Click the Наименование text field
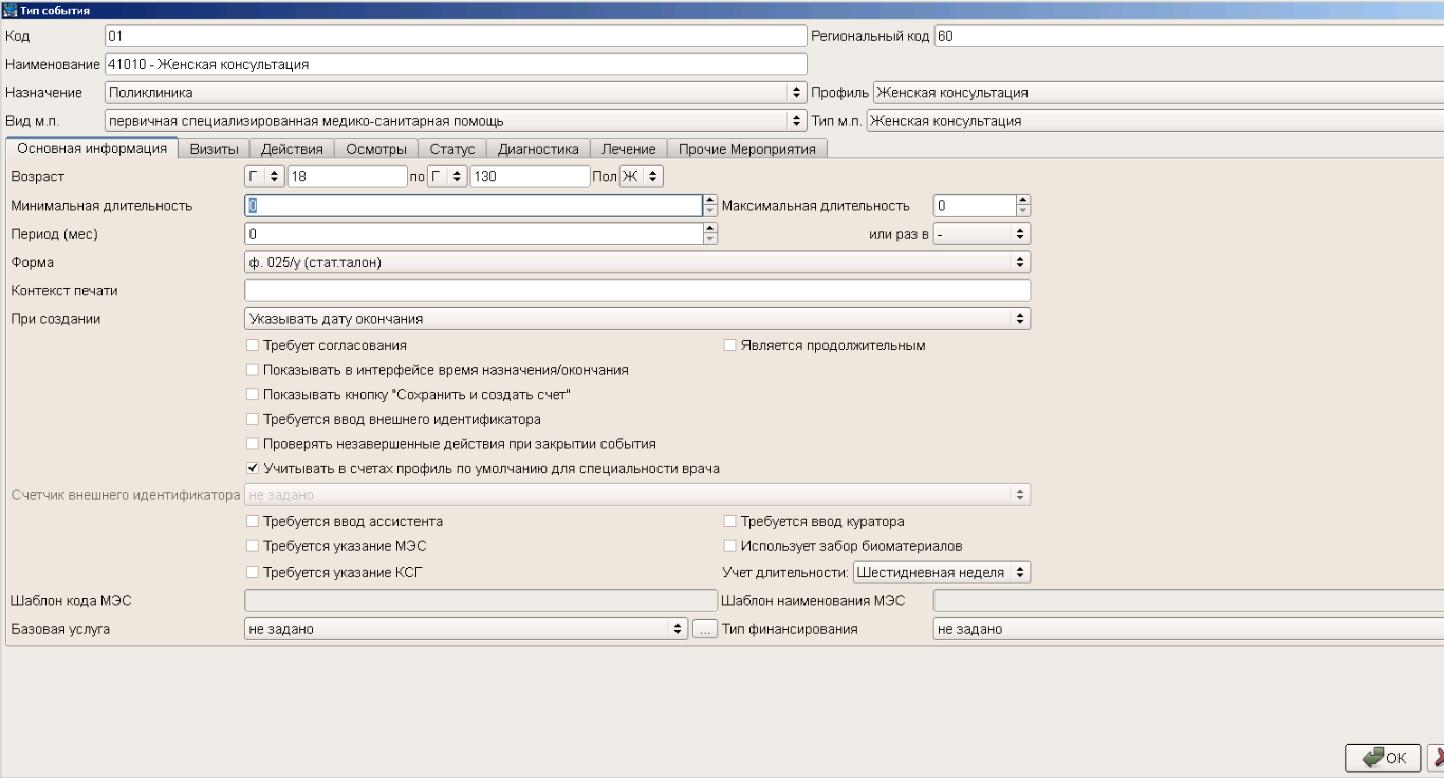The width and height of the screenshot is (1444, 778). click(455, 65)
